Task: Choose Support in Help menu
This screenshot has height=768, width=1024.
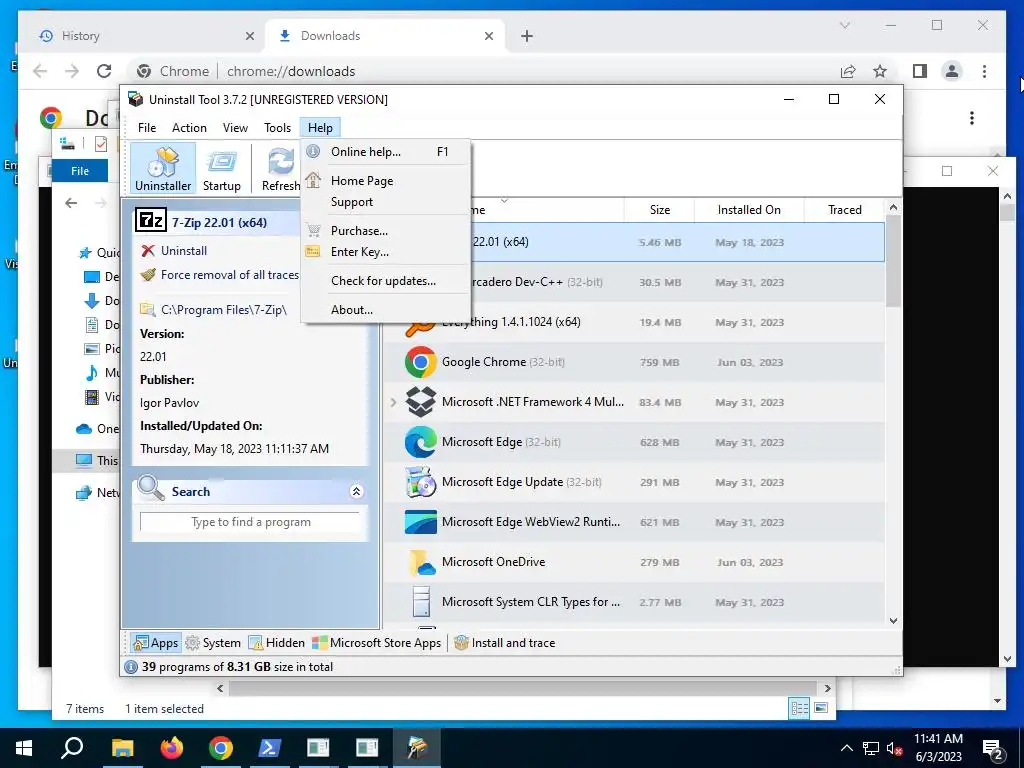Action: (387, 202)
